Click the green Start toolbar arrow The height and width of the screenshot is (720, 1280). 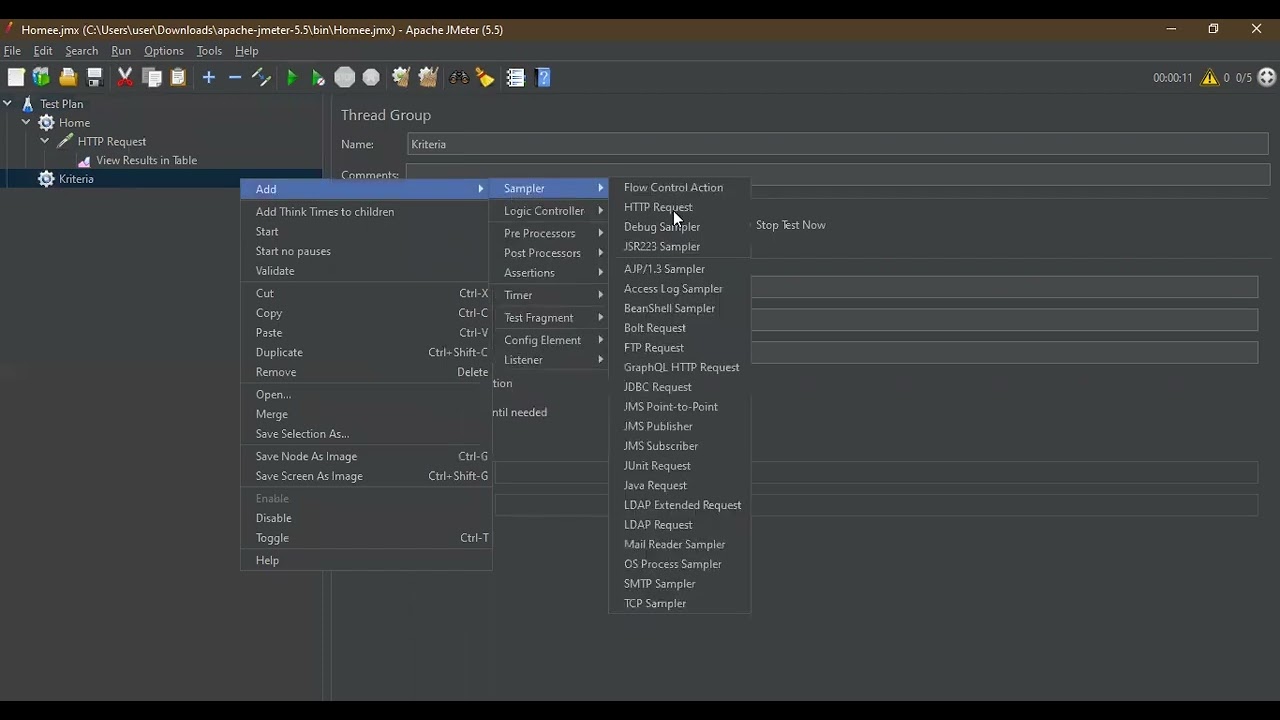tap(292, 77)
